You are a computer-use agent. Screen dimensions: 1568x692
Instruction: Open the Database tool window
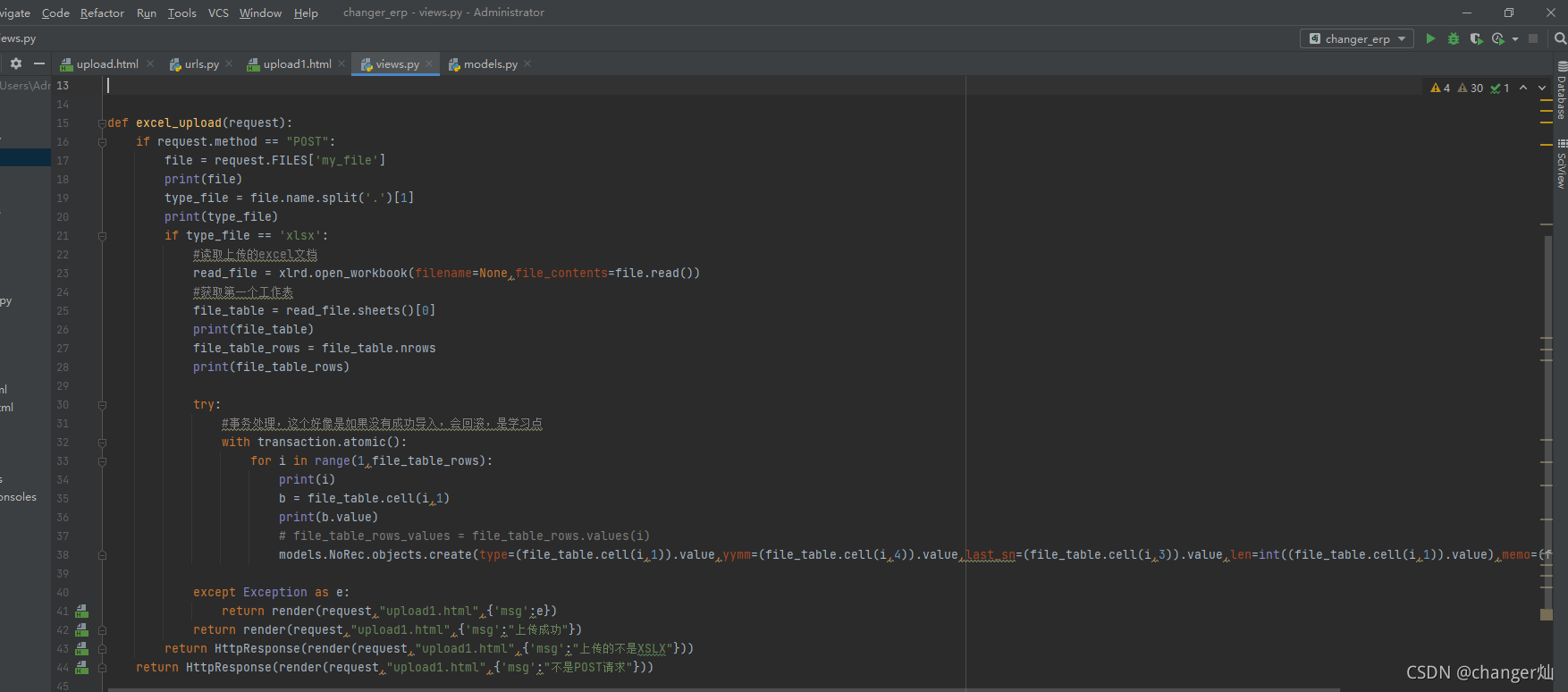coord(1562,91)
